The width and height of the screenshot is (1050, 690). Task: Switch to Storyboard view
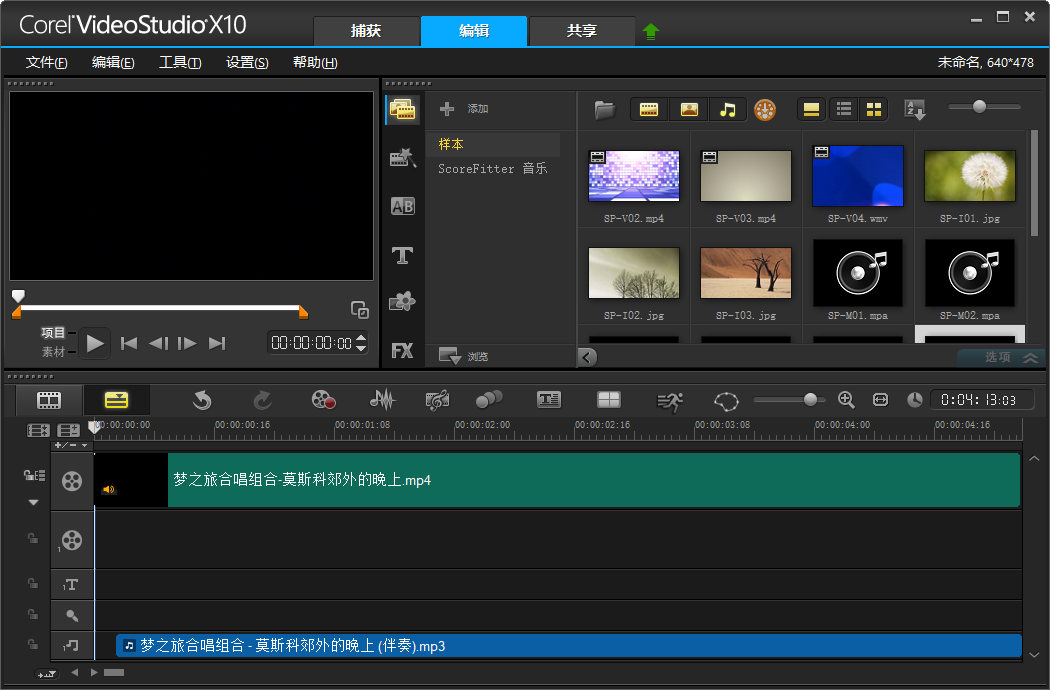[49, 400]
